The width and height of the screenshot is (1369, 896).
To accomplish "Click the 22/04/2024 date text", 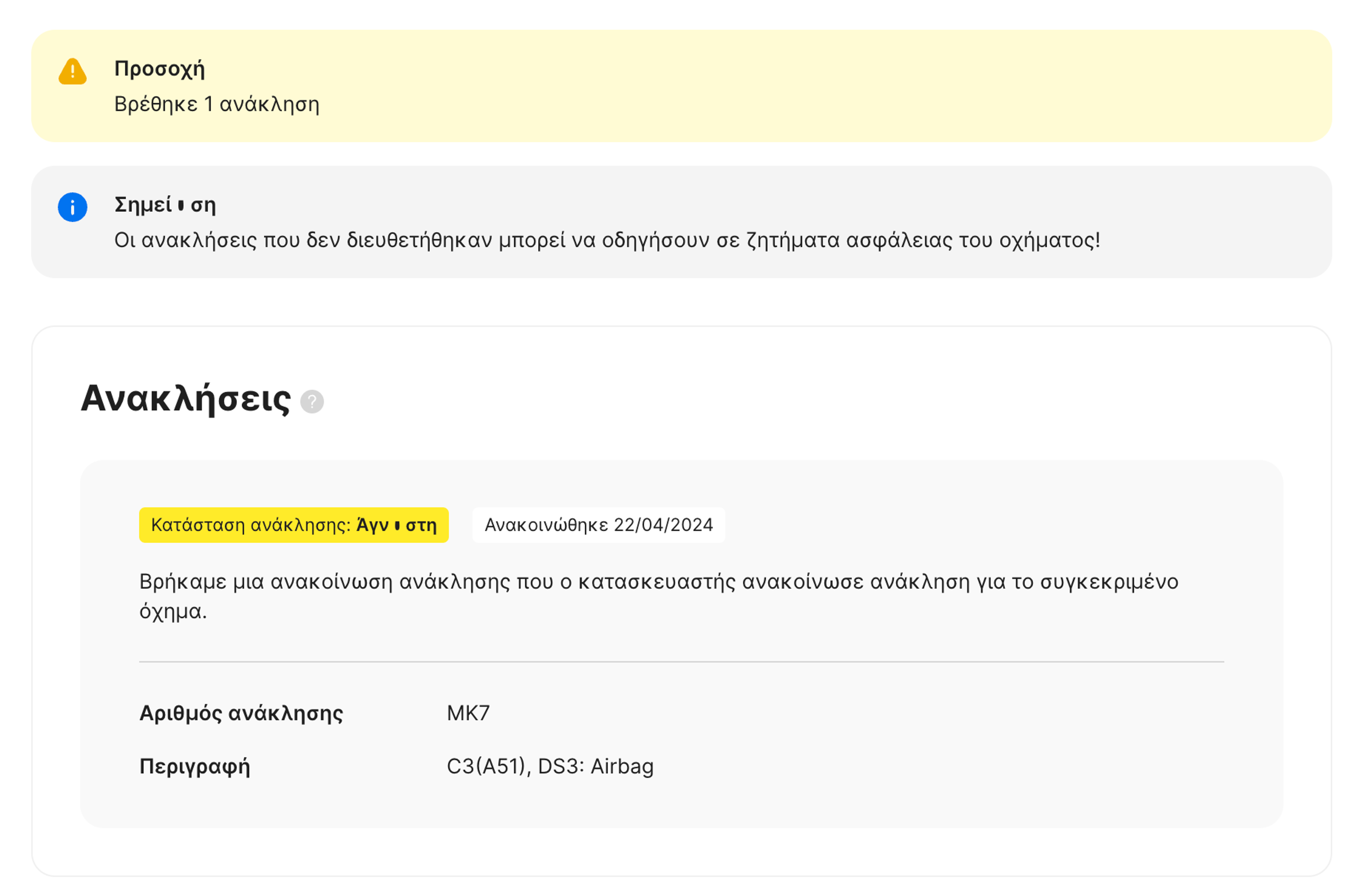I will coord(663,524).
